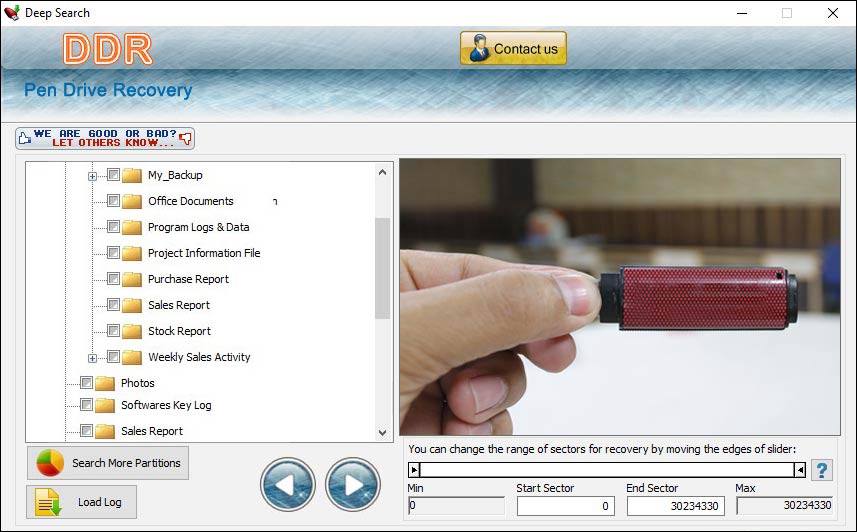The image size is (857, 532).
Task: Select the Office Documents folder name
Action: click(191, 201)
